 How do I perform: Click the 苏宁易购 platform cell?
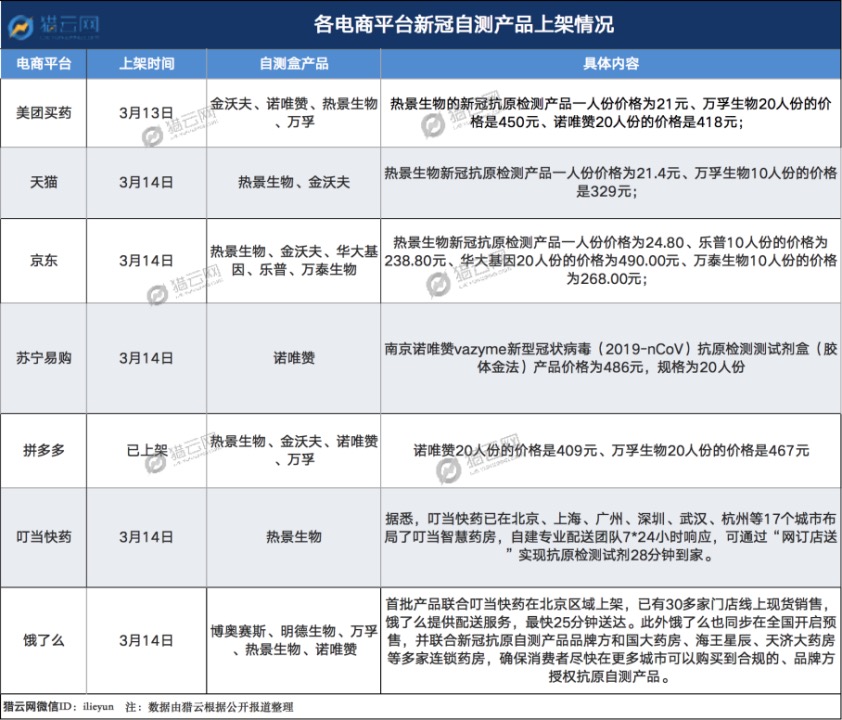pos(43,358)
